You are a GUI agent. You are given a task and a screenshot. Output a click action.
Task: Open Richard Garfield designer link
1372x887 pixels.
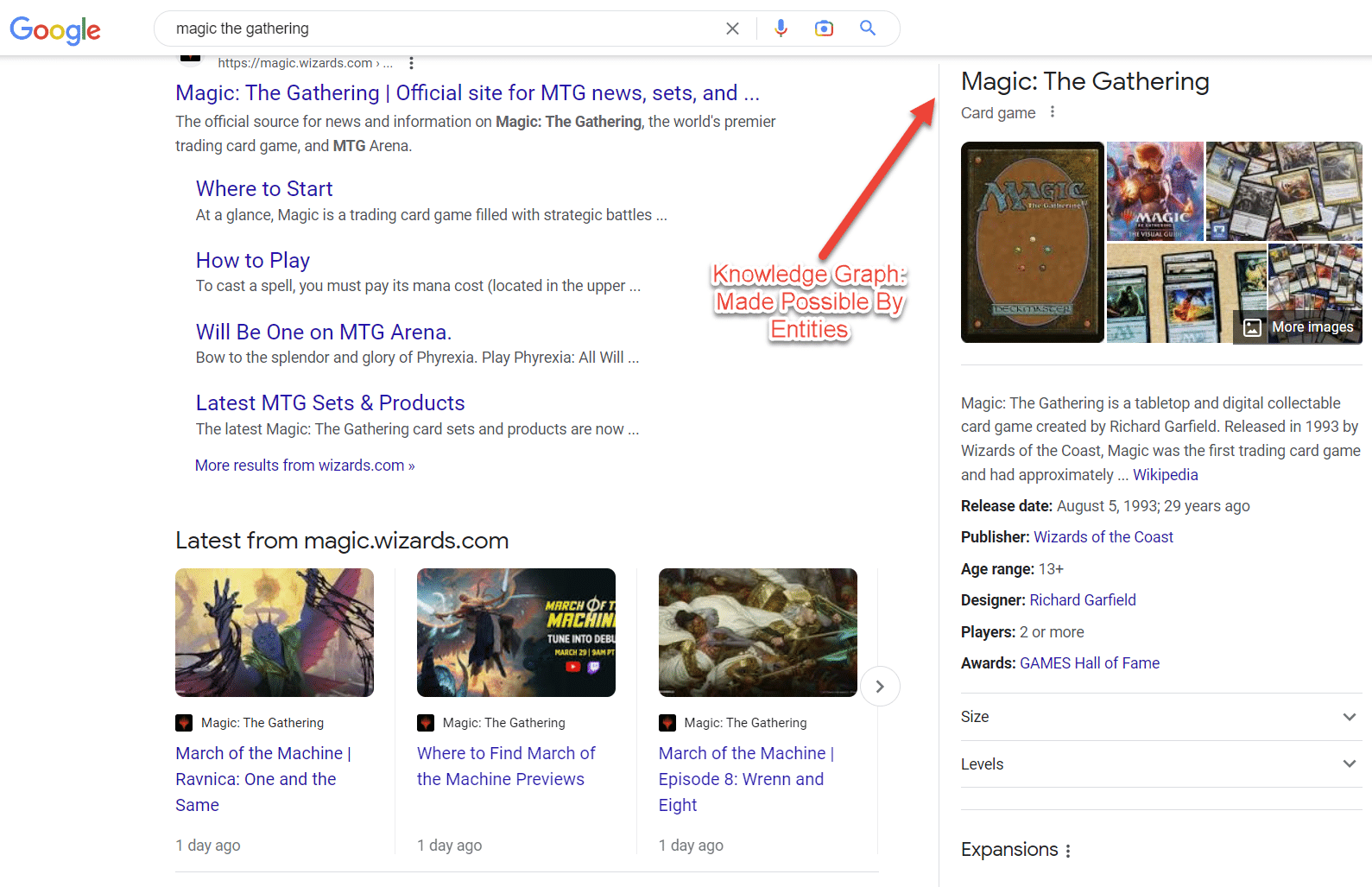click(x=1082, y=600)
